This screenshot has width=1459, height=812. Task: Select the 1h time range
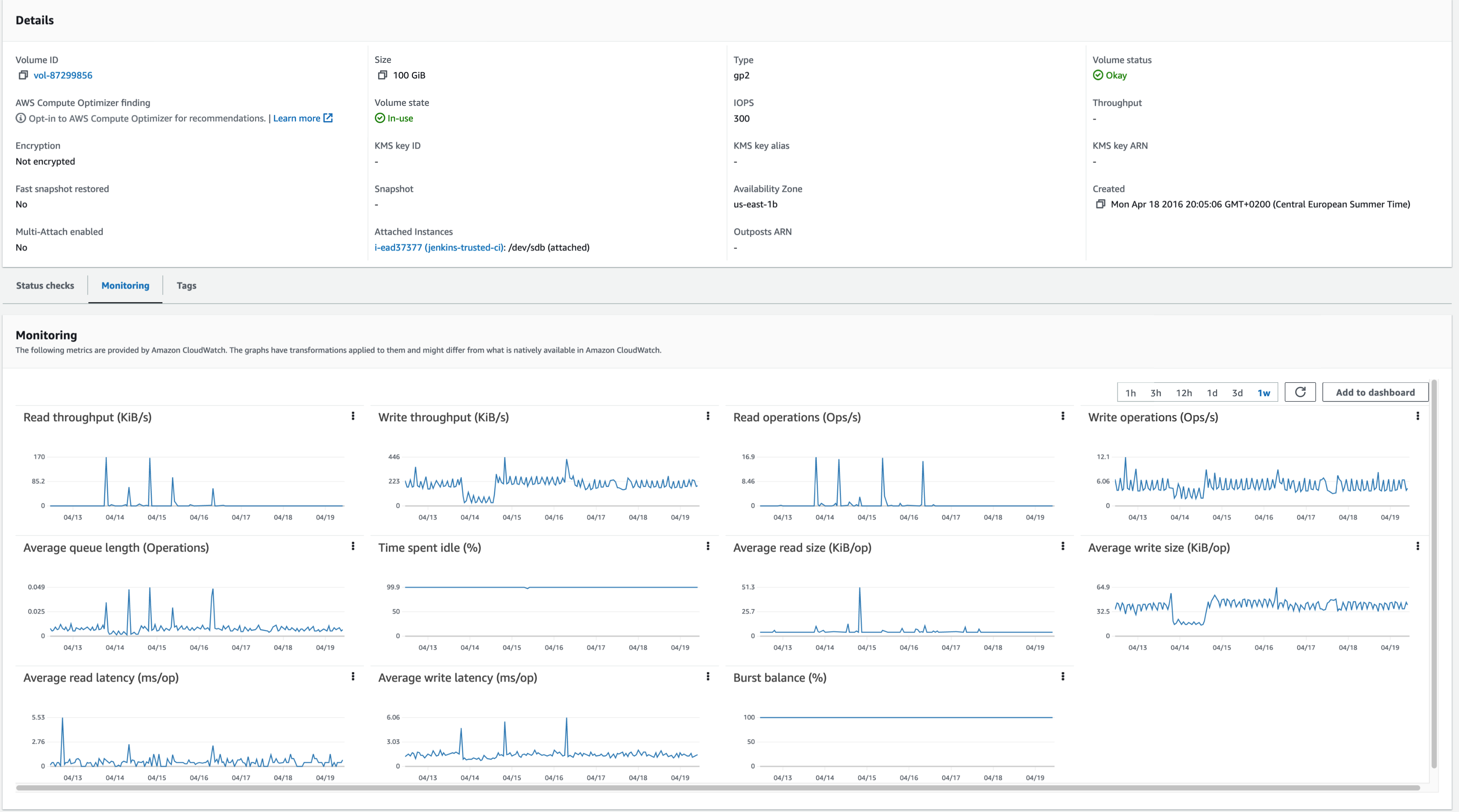1131,392
